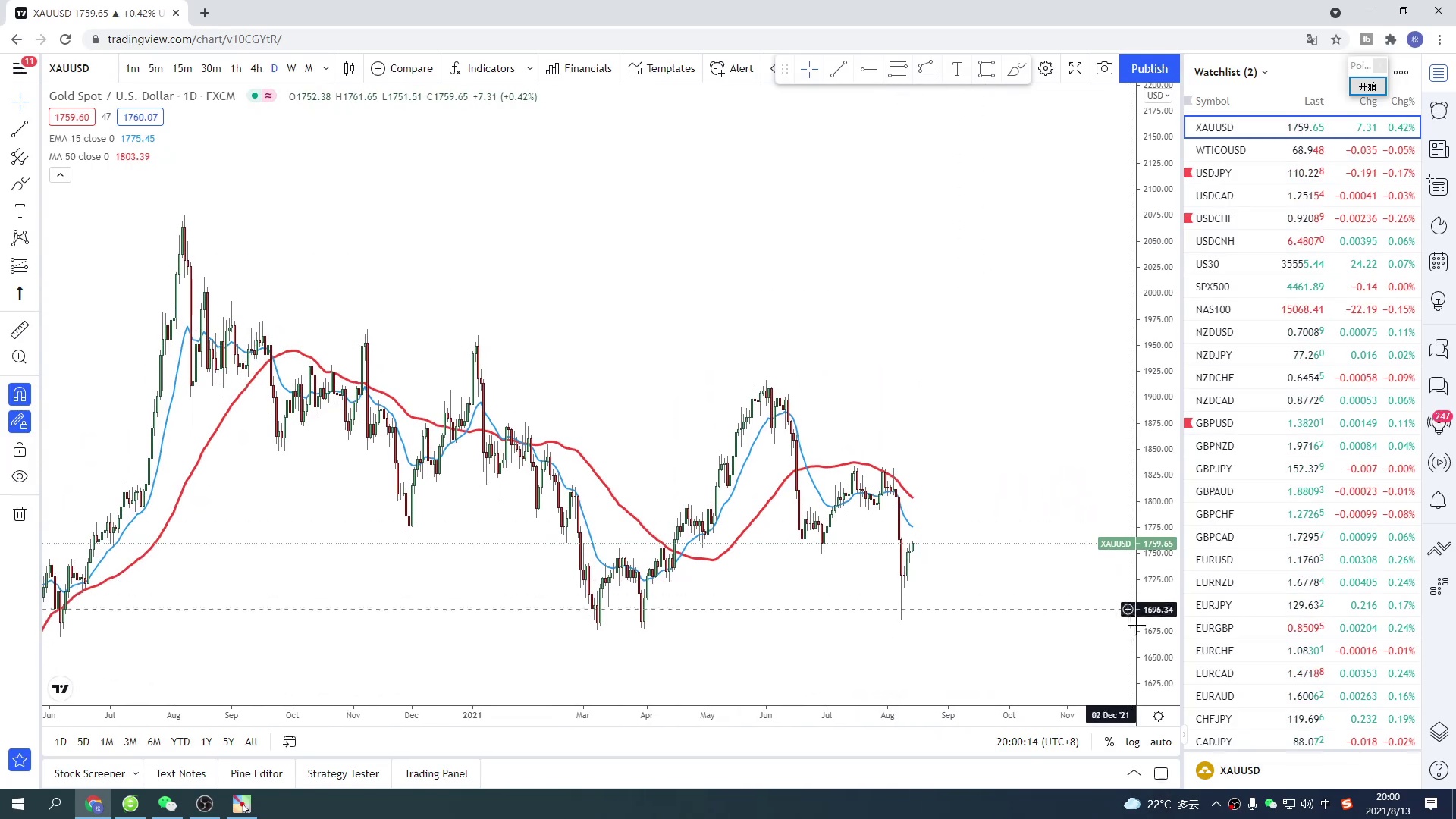Select the Text annotation tool in left sidebar

(20, 212)
